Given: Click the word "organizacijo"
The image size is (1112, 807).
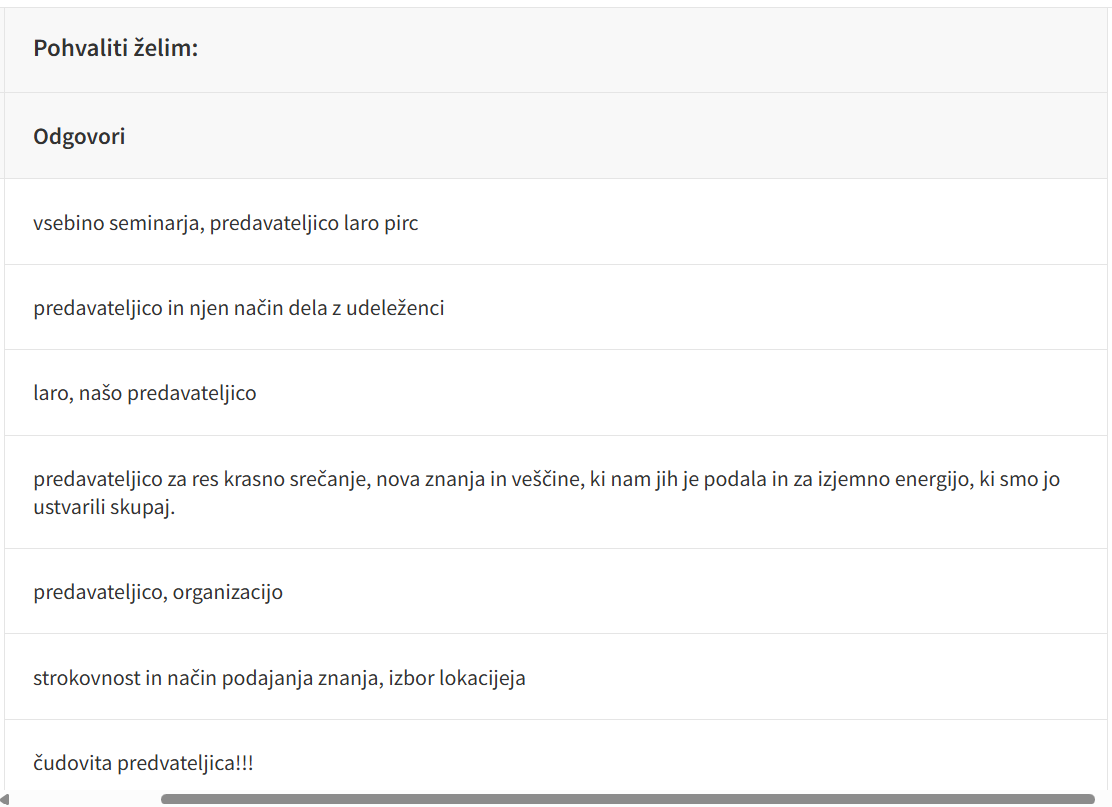Looking at the screenshot, I should [228, 592].
